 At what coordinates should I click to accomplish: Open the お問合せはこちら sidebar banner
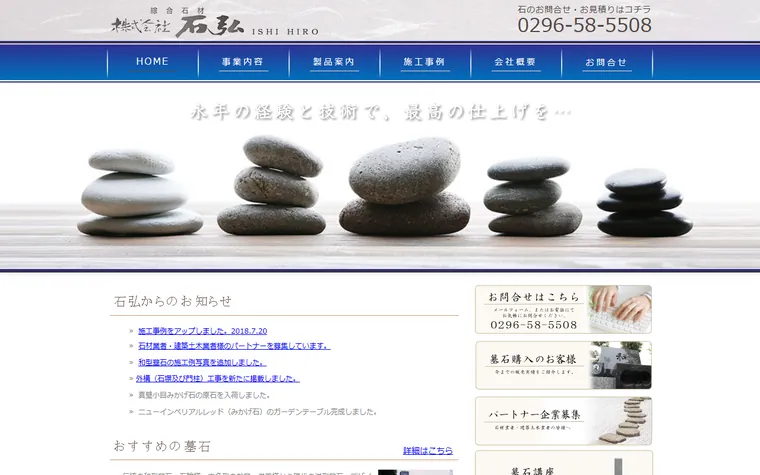(563, 309)
